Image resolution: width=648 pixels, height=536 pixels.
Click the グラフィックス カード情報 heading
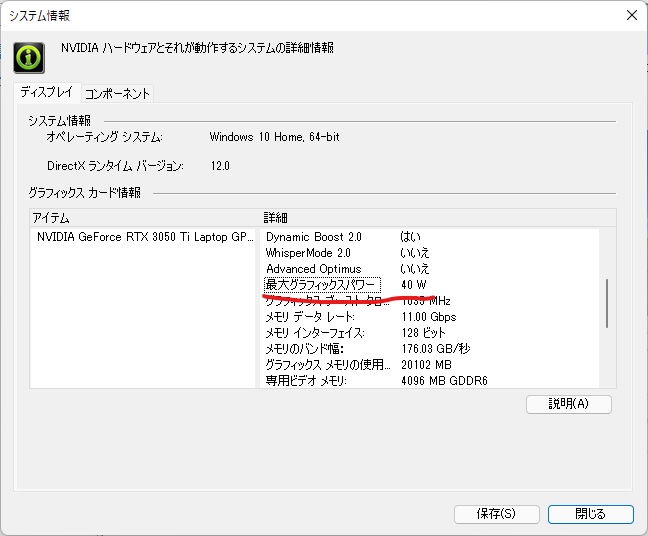tap(85, 193)
